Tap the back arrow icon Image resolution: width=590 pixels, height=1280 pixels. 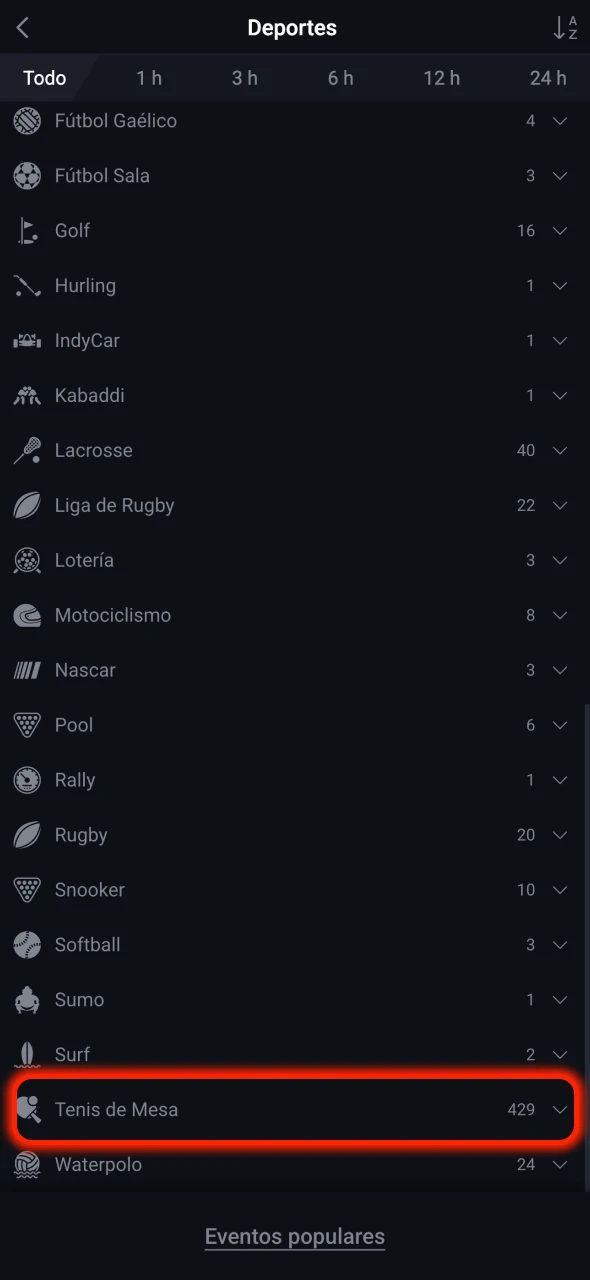(23, 28)
